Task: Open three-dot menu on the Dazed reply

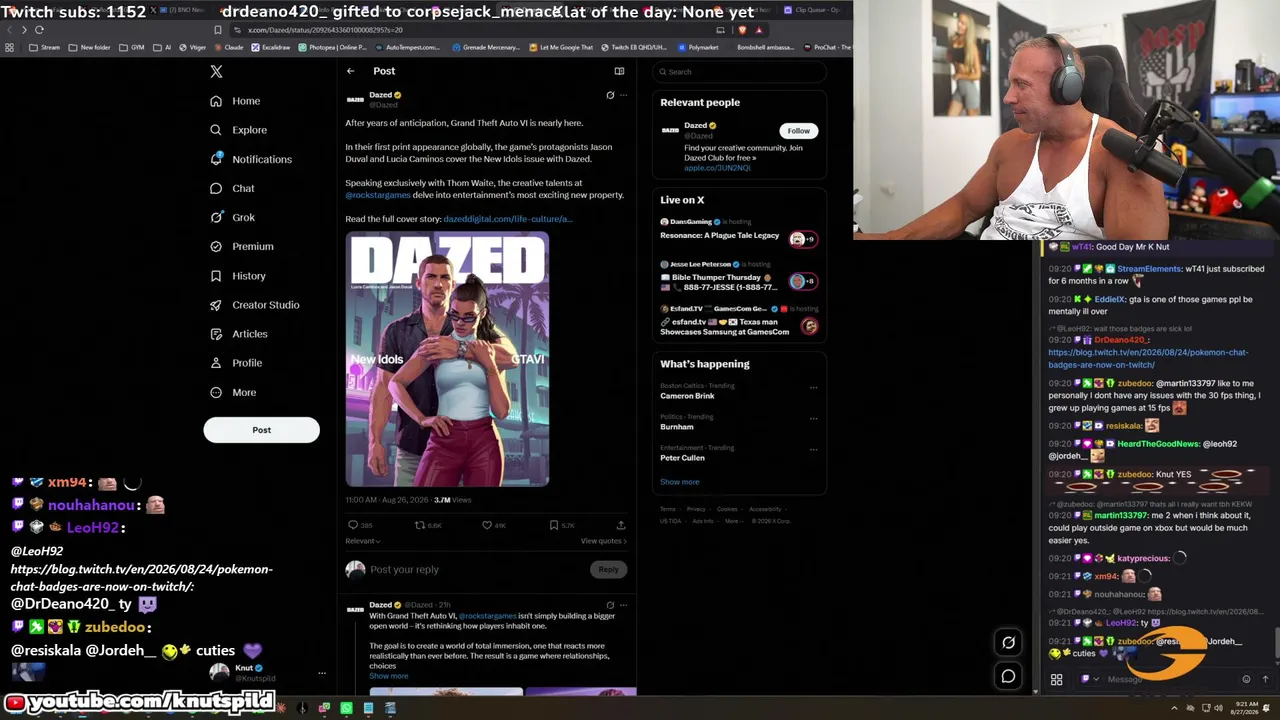Action: (x=623, y=605)
